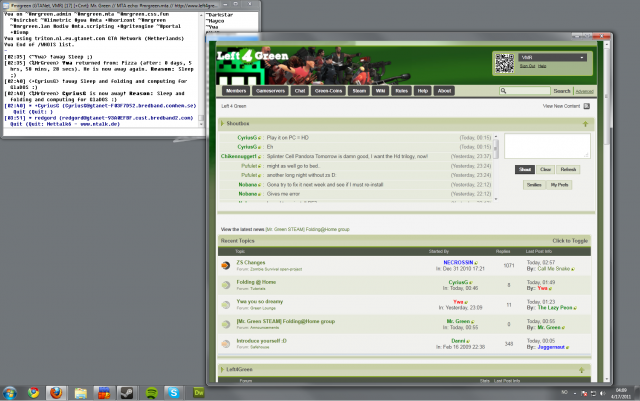Open the Windows Start menu
Image resolution: width=640 pixels, height=401 pixels.
10,393
